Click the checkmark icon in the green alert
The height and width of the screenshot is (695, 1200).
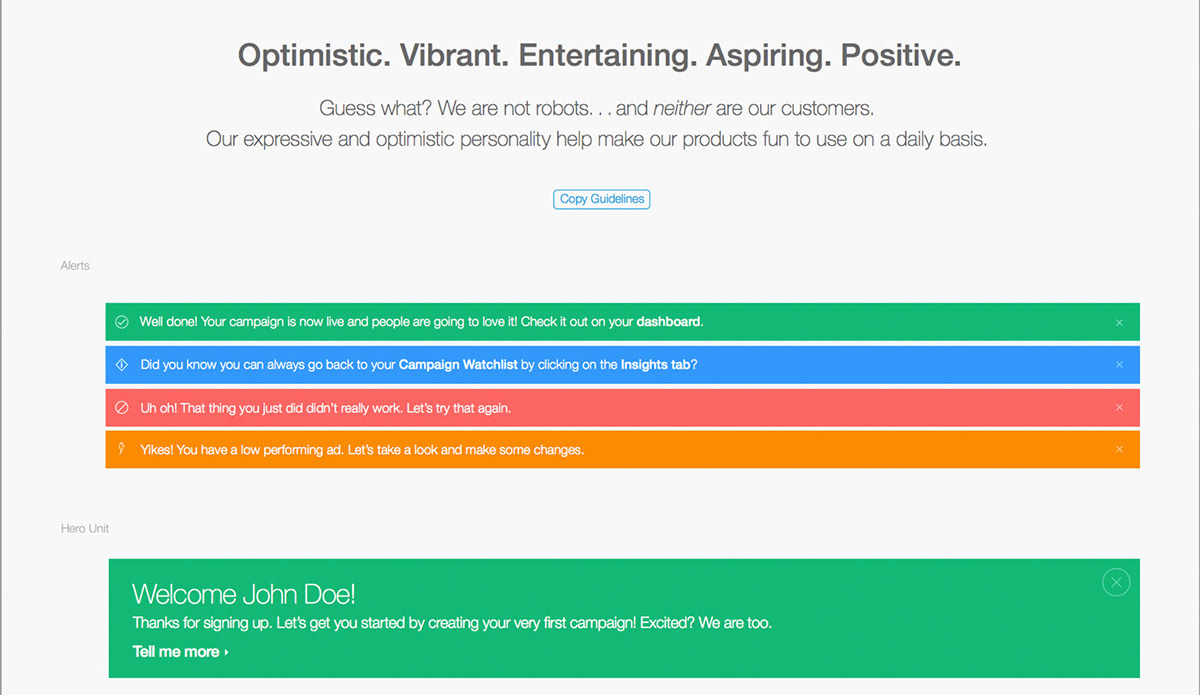122,322
